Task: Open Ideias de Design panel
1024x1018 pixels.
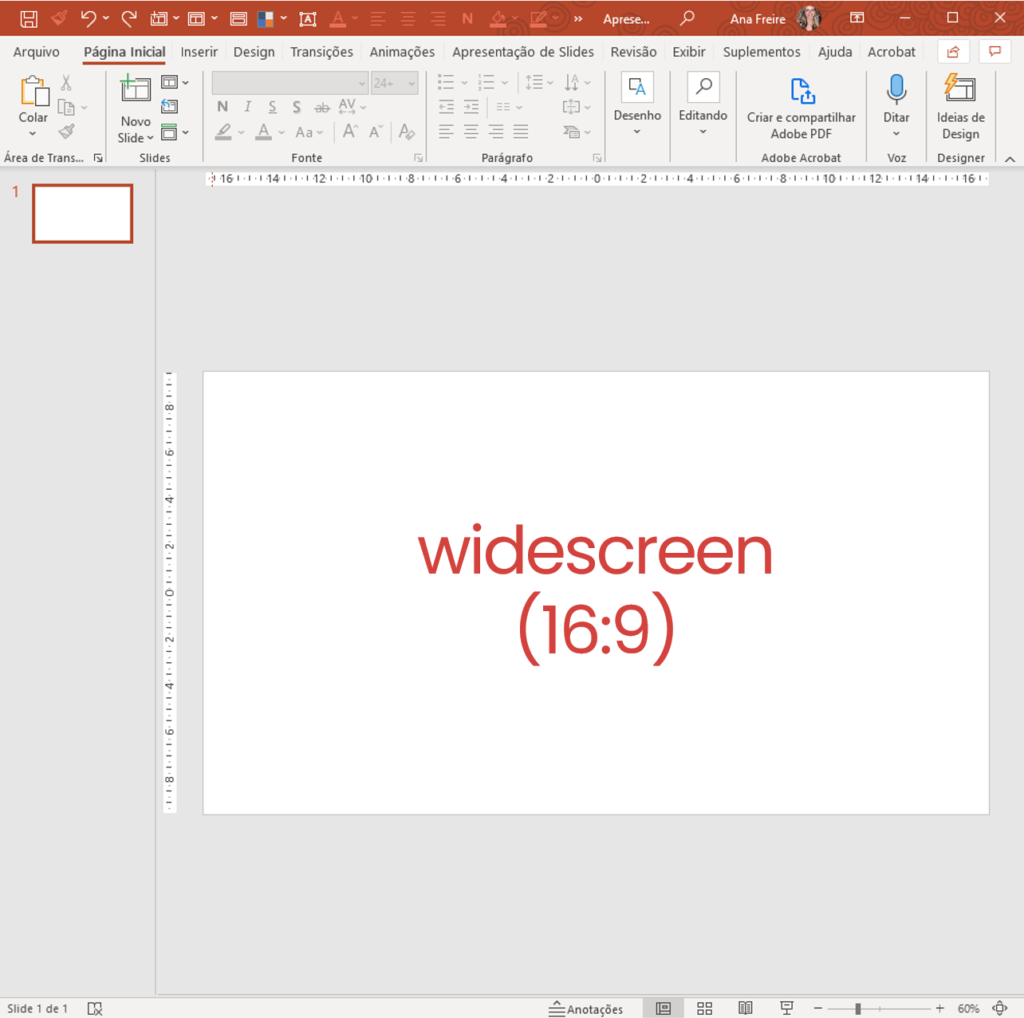Action: point(960,108)
